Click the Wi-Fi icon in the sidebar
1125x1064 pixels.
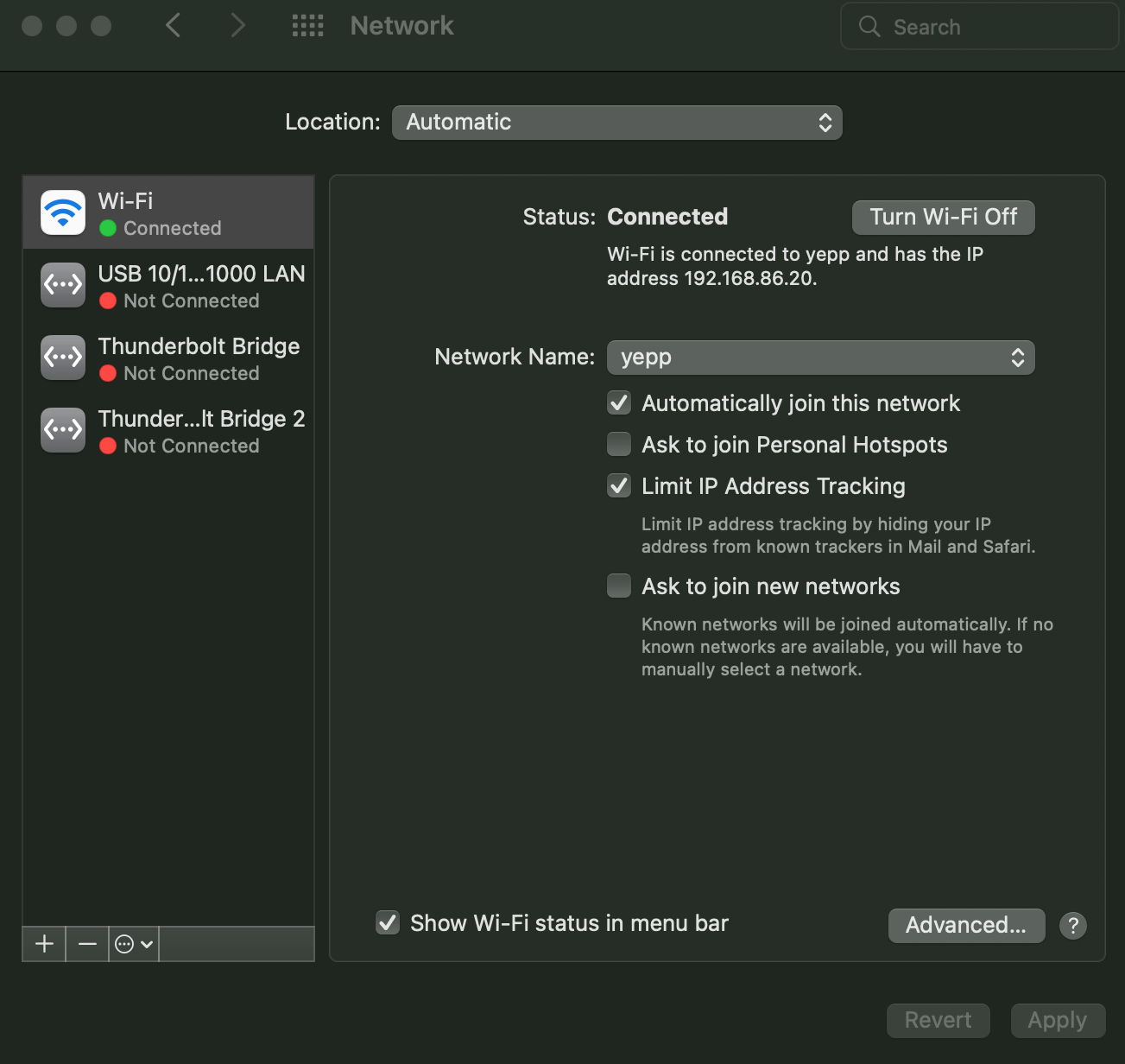[63, 212]
